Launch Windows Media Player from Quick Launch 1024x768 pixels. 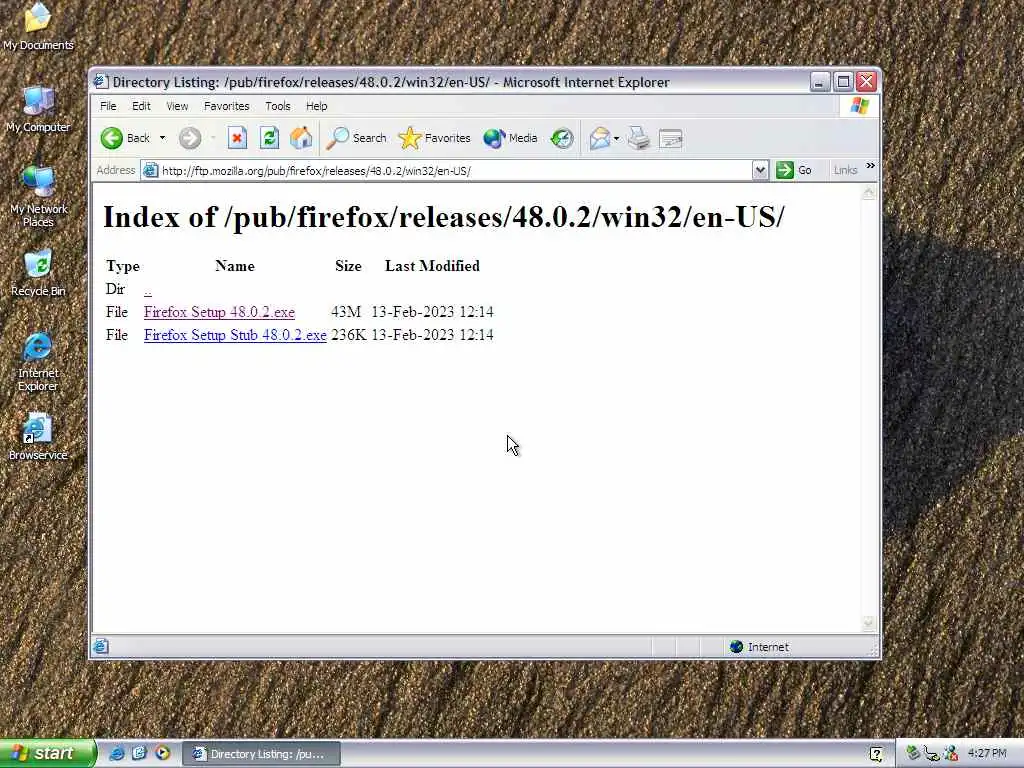pyautogui.click(x=162, y=753)
